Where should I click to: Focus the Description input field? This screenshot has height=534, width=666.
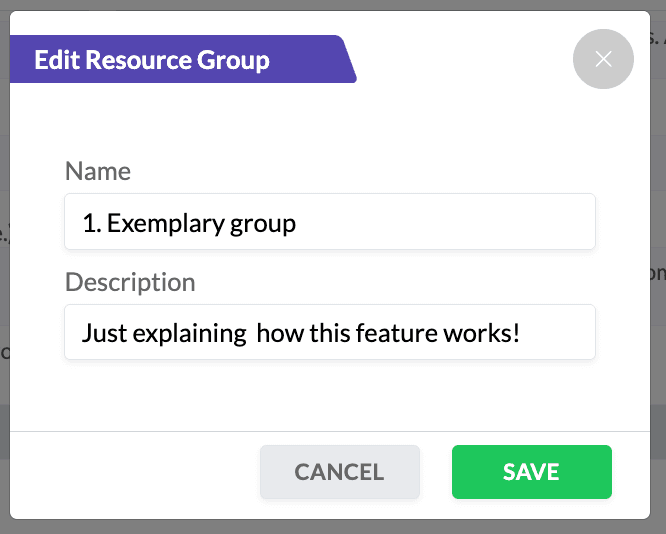[330, 332]
